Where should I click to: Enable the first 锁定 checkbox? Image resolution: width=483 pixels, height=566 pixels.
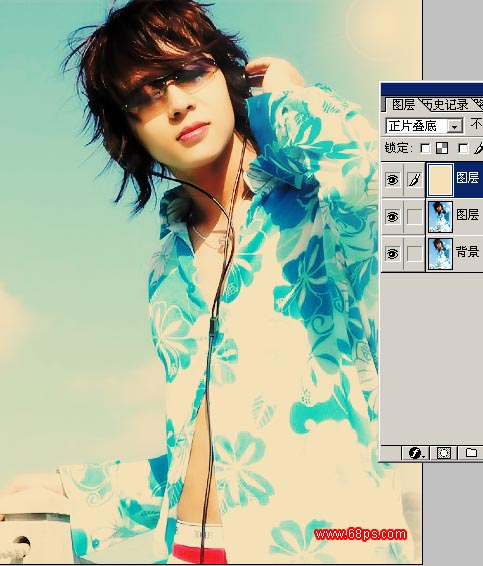click(426, 148)
